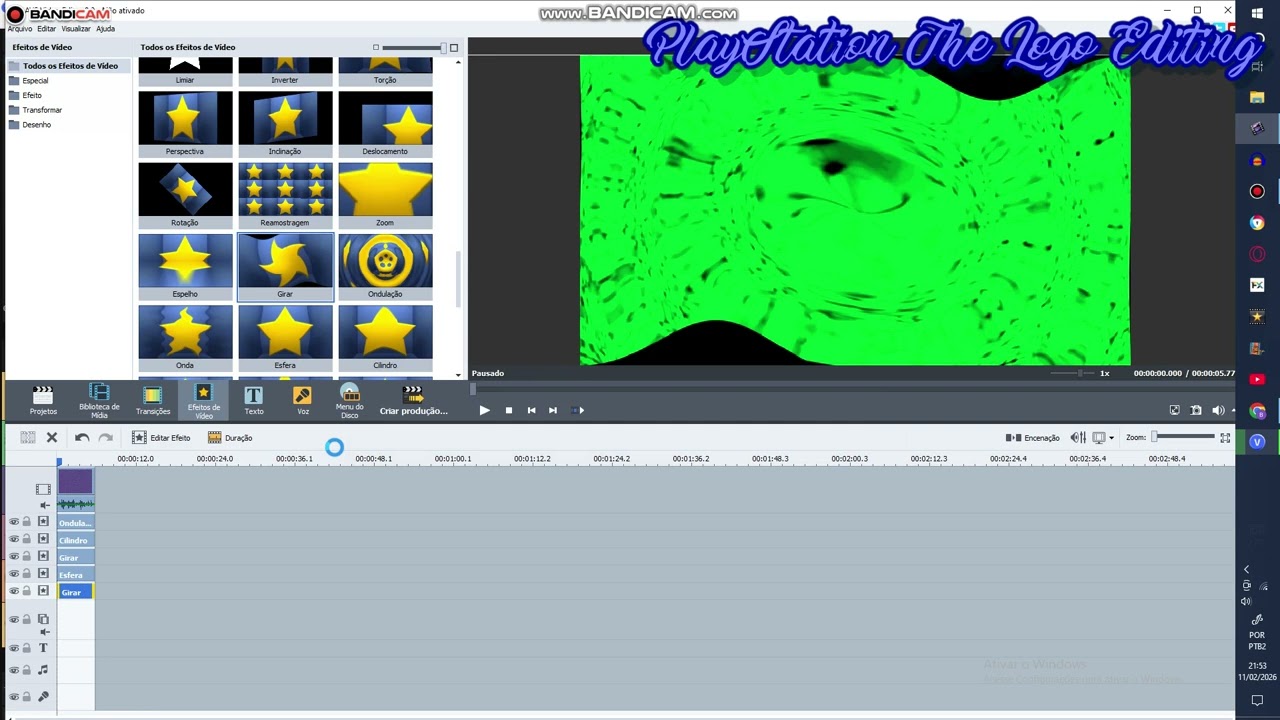Screen dimensions: 1280x720
Task: Select the Desenho folder
Action: [30, 125]
